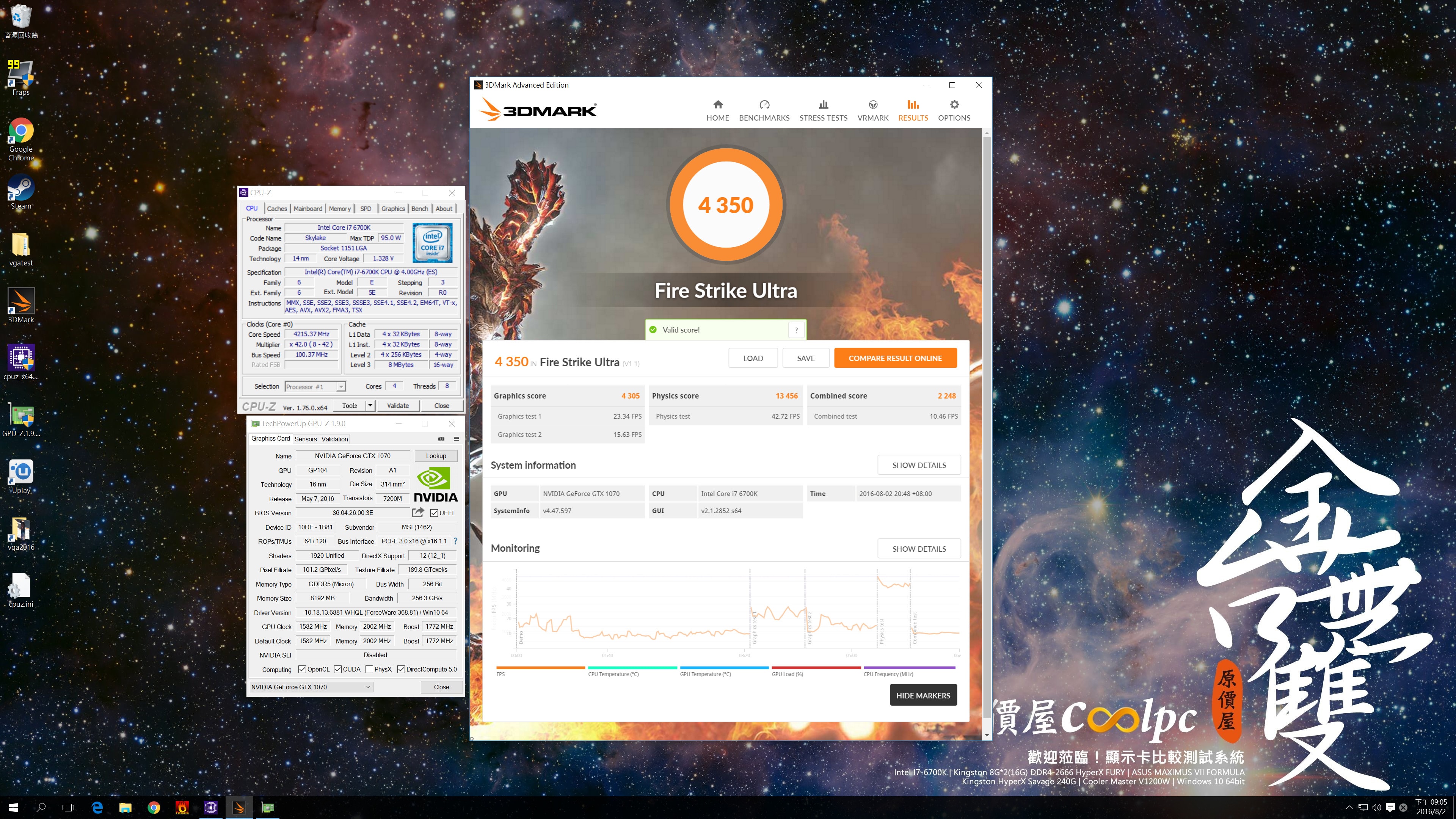Open the VRMark section
The image size is (1456, 819).
click(x=873, y=110)
